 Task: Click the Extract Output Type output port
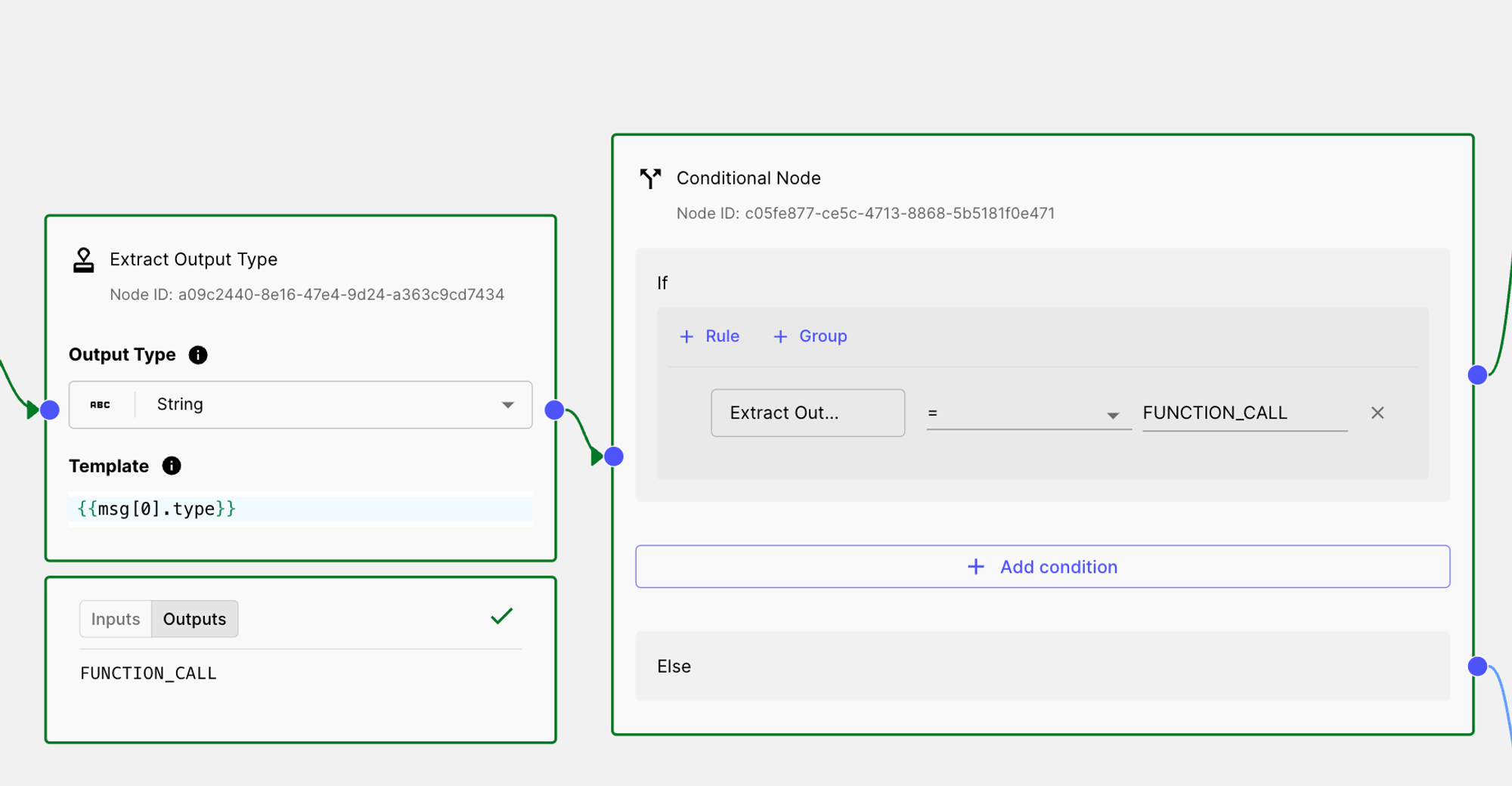[554, 410]
